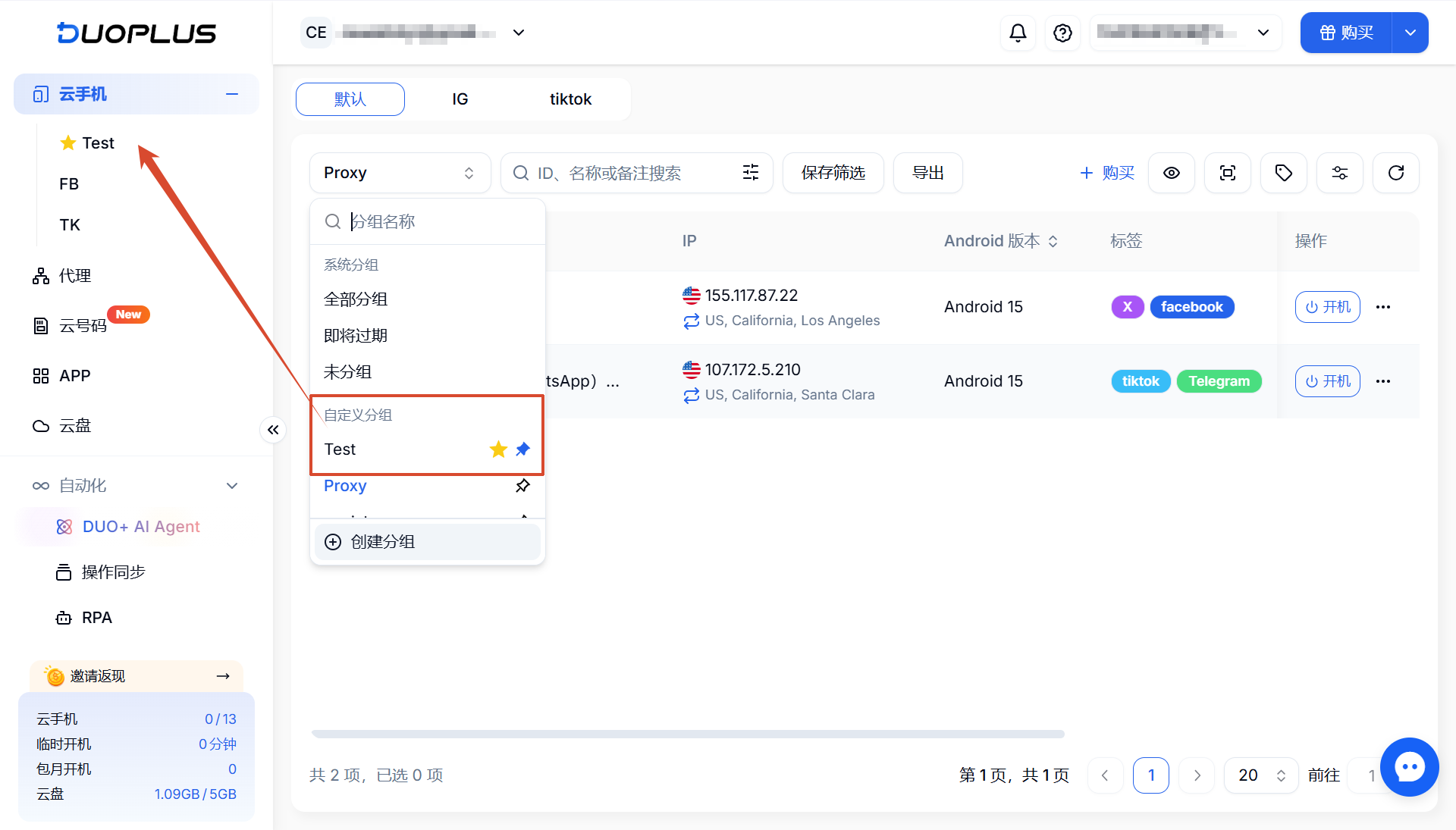Switch to the IG tab
This screenshot has width=1456, height=830.
pos(460,99)
